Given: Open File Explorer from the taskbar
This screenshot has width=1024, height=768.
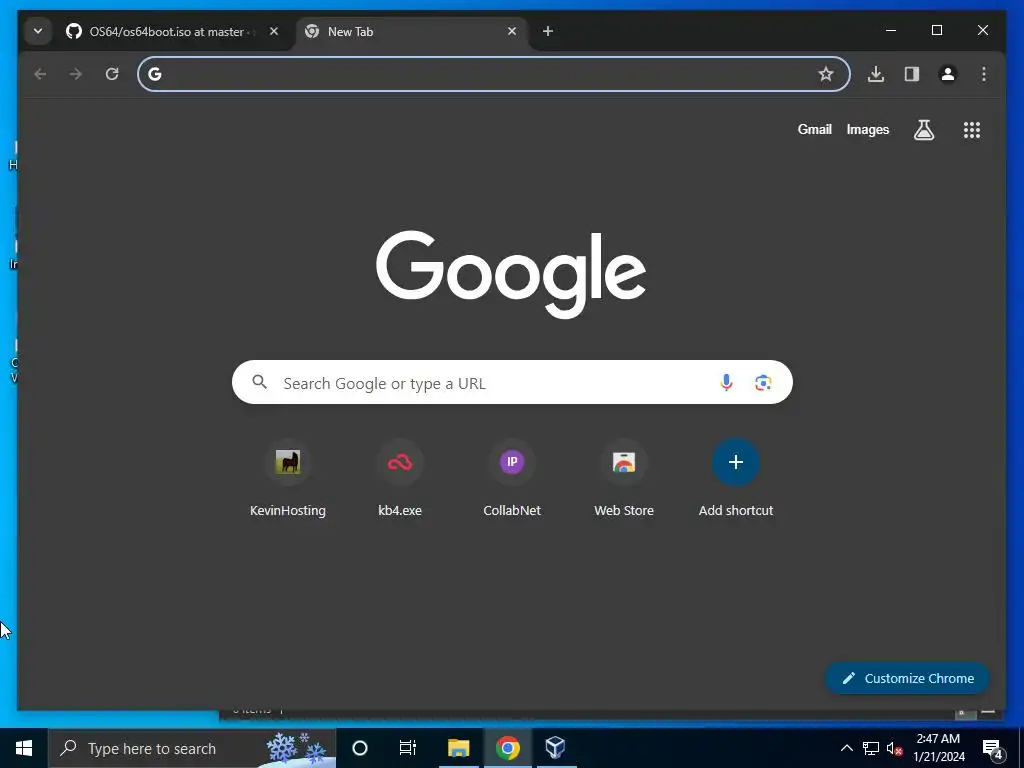Looking at the screenshot, I should 458,748.
